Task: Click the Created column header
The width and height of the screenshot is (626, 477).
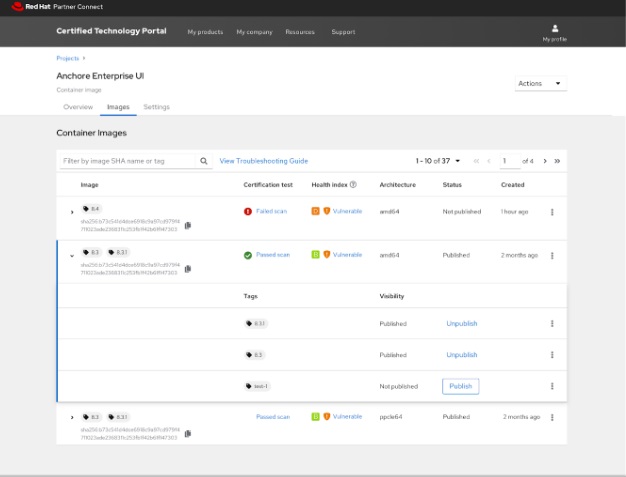Action: [x=513, y=185]
